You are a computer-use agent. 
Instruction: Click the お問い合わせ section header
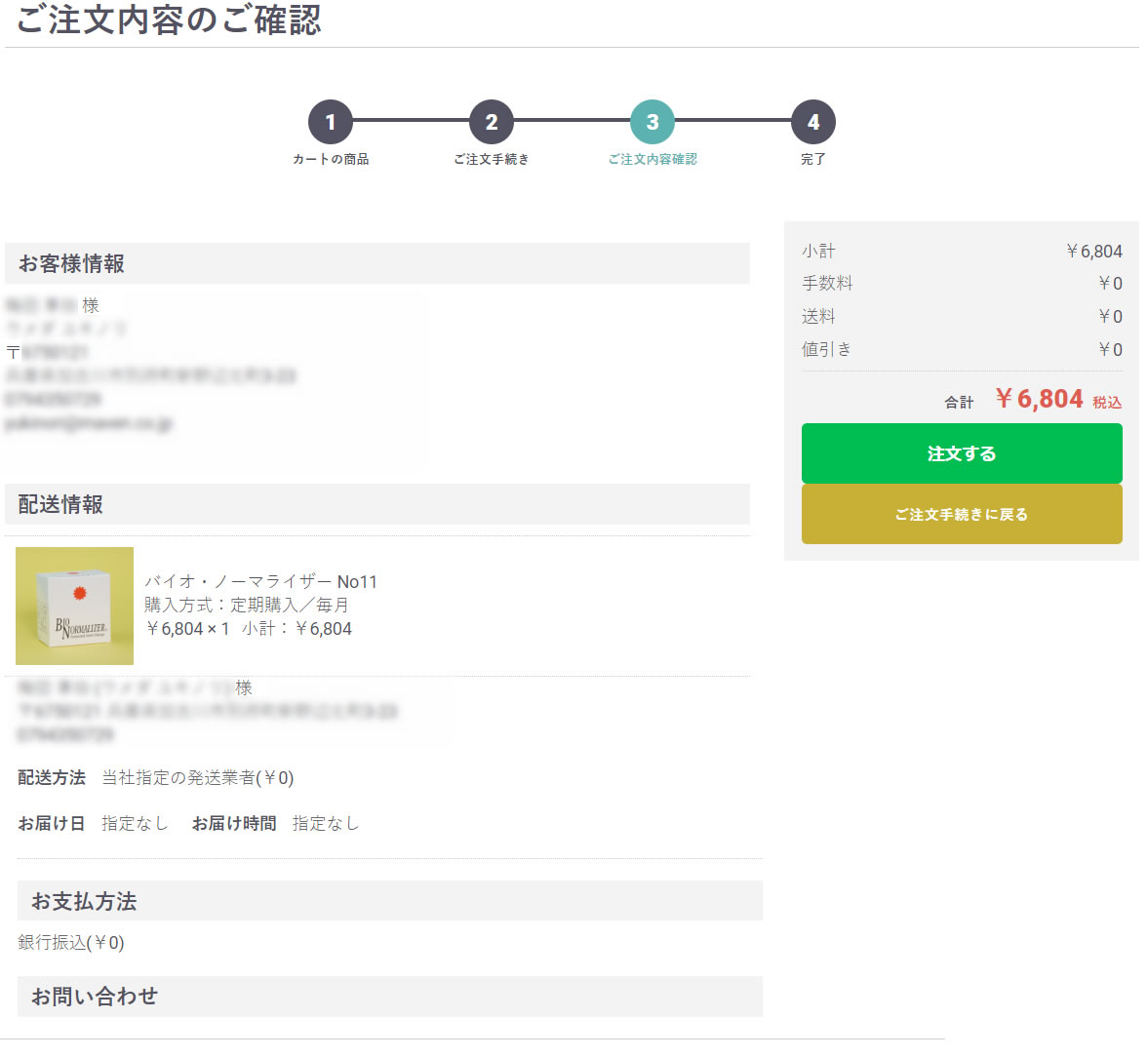[94, 996]
